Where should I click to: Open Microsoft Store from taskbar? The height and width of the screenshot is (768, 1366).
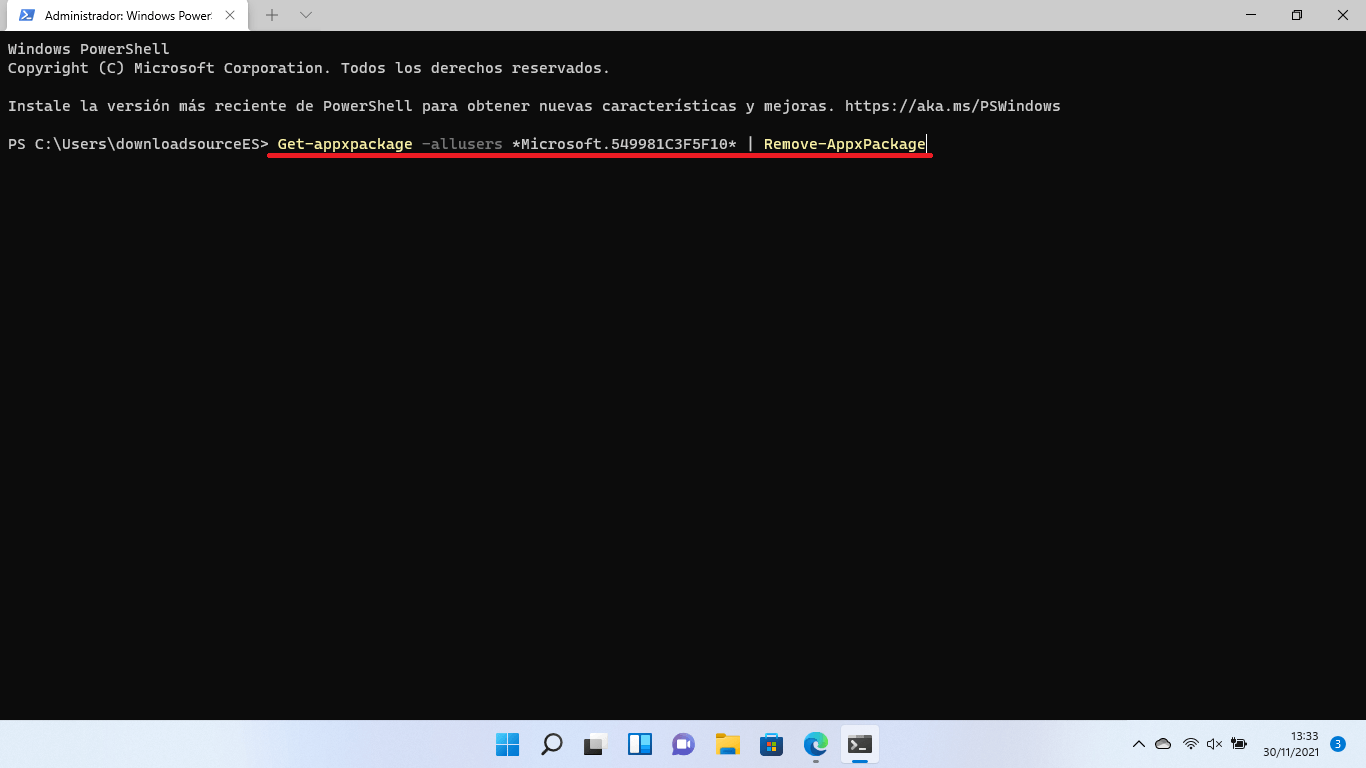(x=772, y=744)
